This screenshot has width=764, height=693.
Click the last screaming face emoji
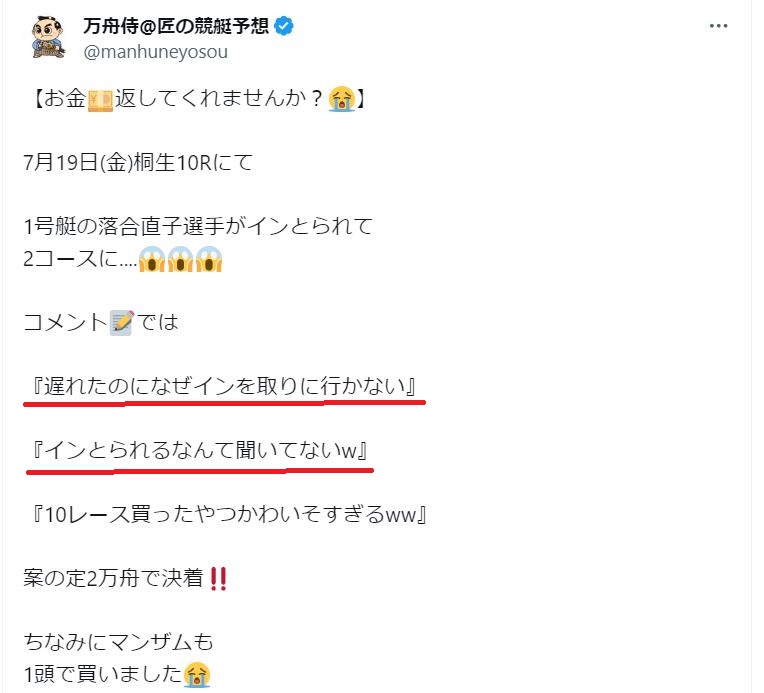pyautogui.click(x=209, y=259)
